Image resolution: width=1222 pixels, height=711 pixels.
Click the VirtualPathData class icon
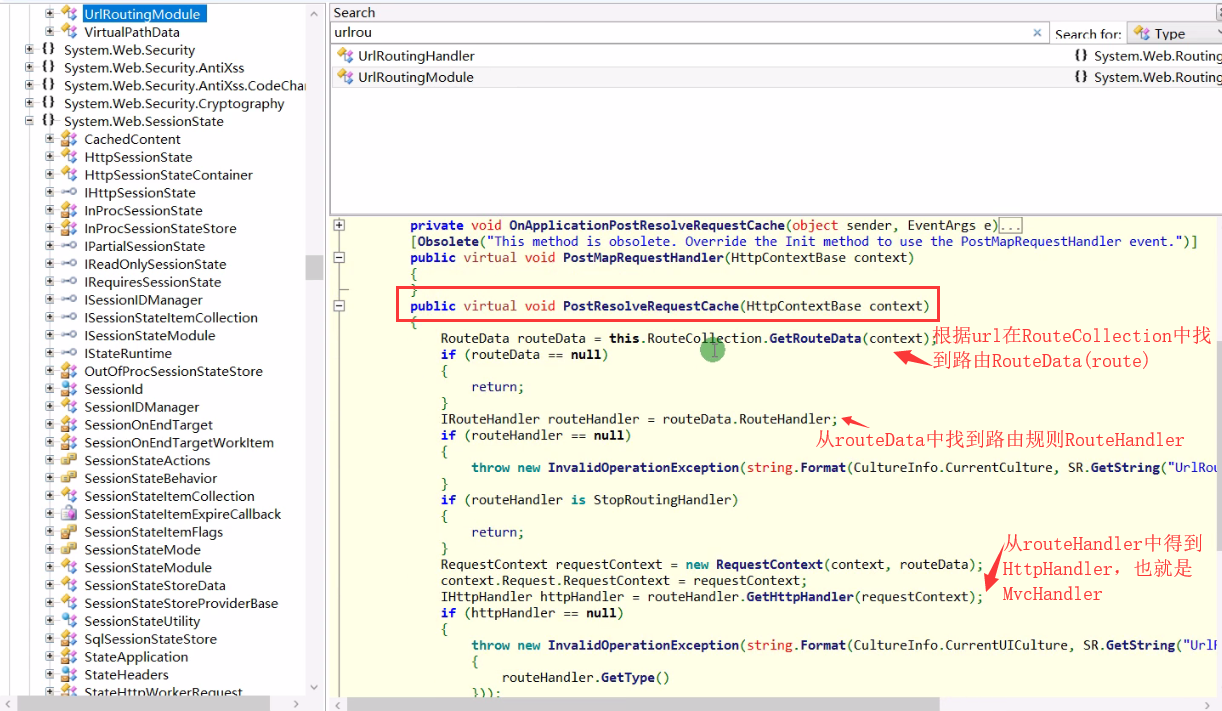68,32
